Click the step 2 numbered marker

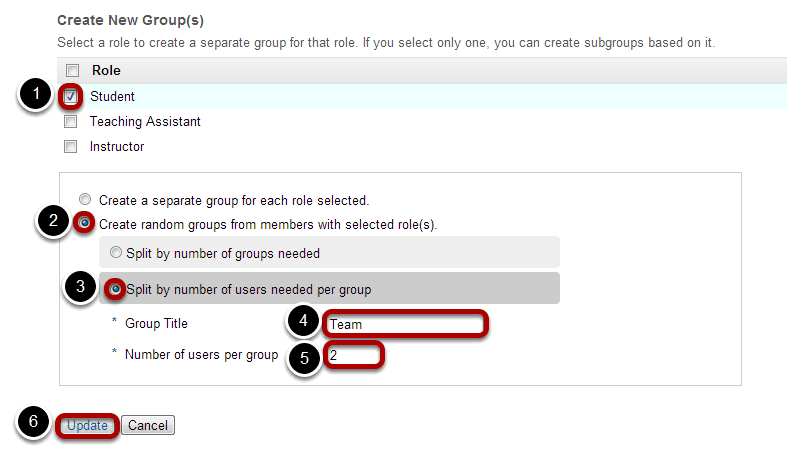pos(53,220)
